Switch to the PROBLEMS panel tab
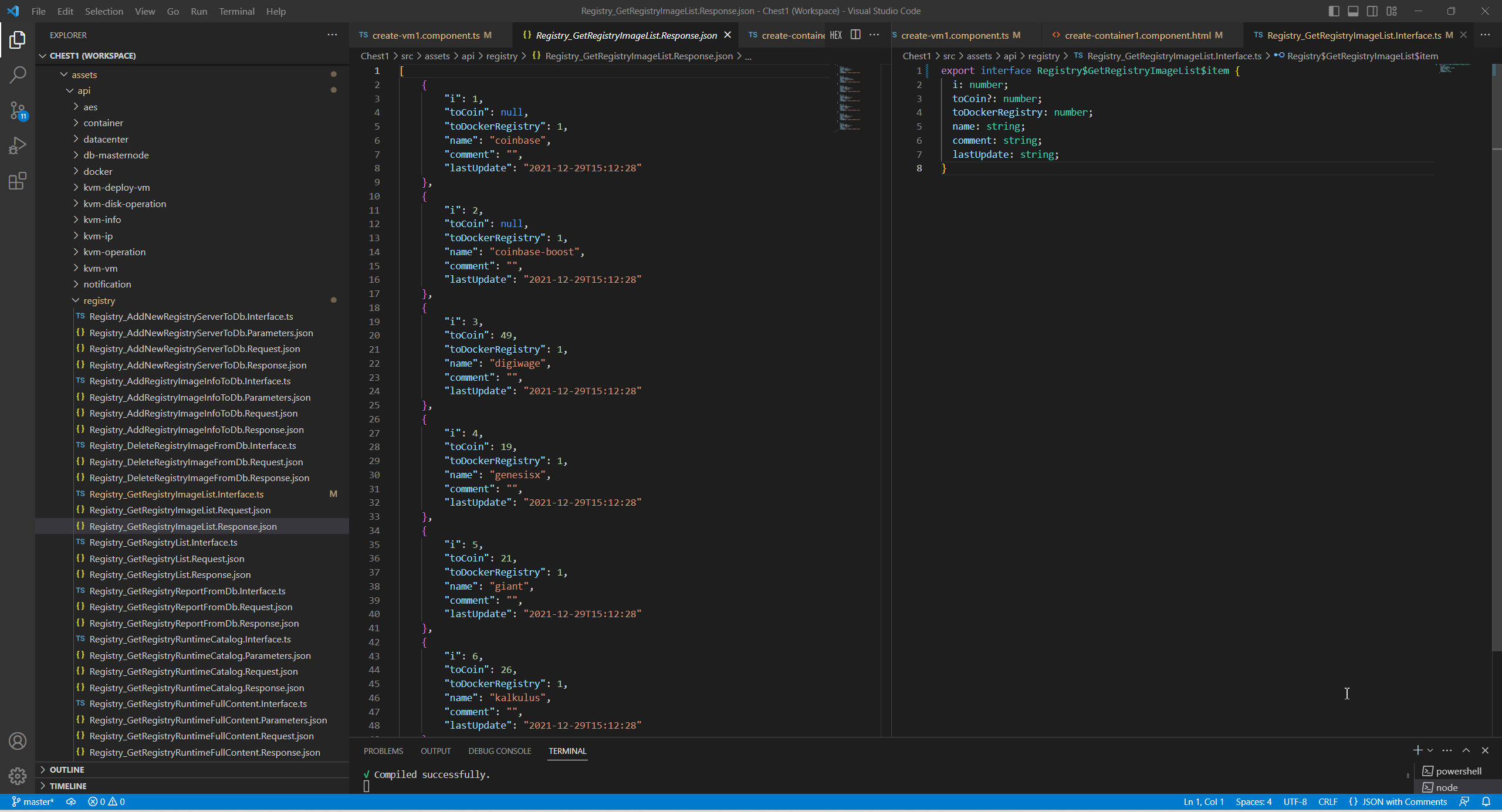1502x812 pixels. (383, 751)
